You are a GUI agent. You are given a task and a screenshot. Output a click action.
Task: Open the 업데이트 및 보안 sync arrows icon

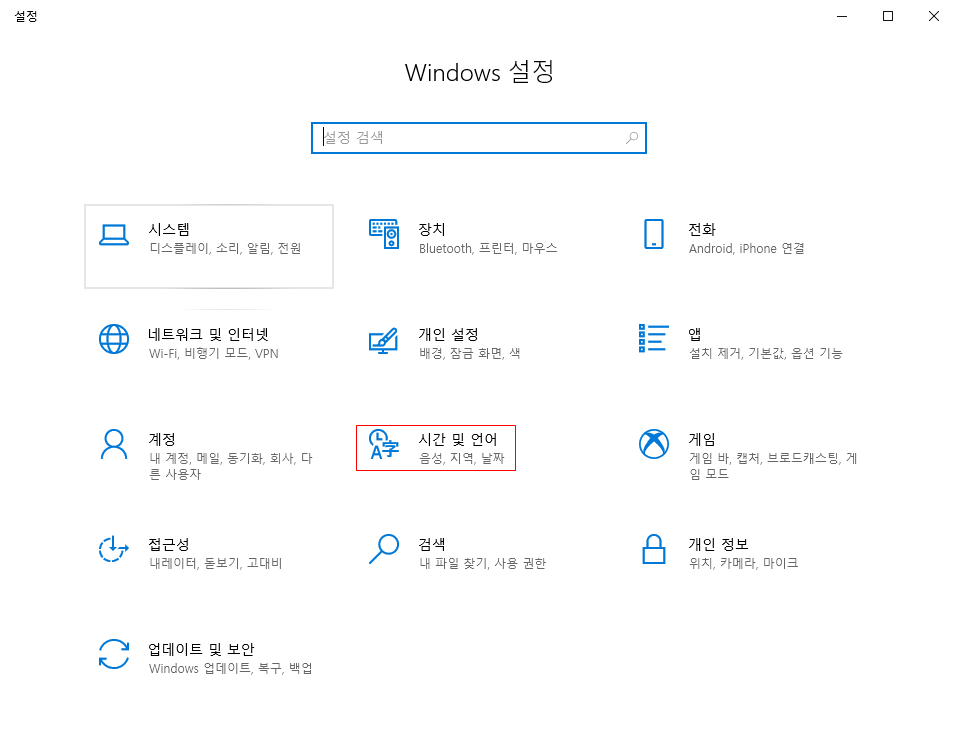(114, 654)
